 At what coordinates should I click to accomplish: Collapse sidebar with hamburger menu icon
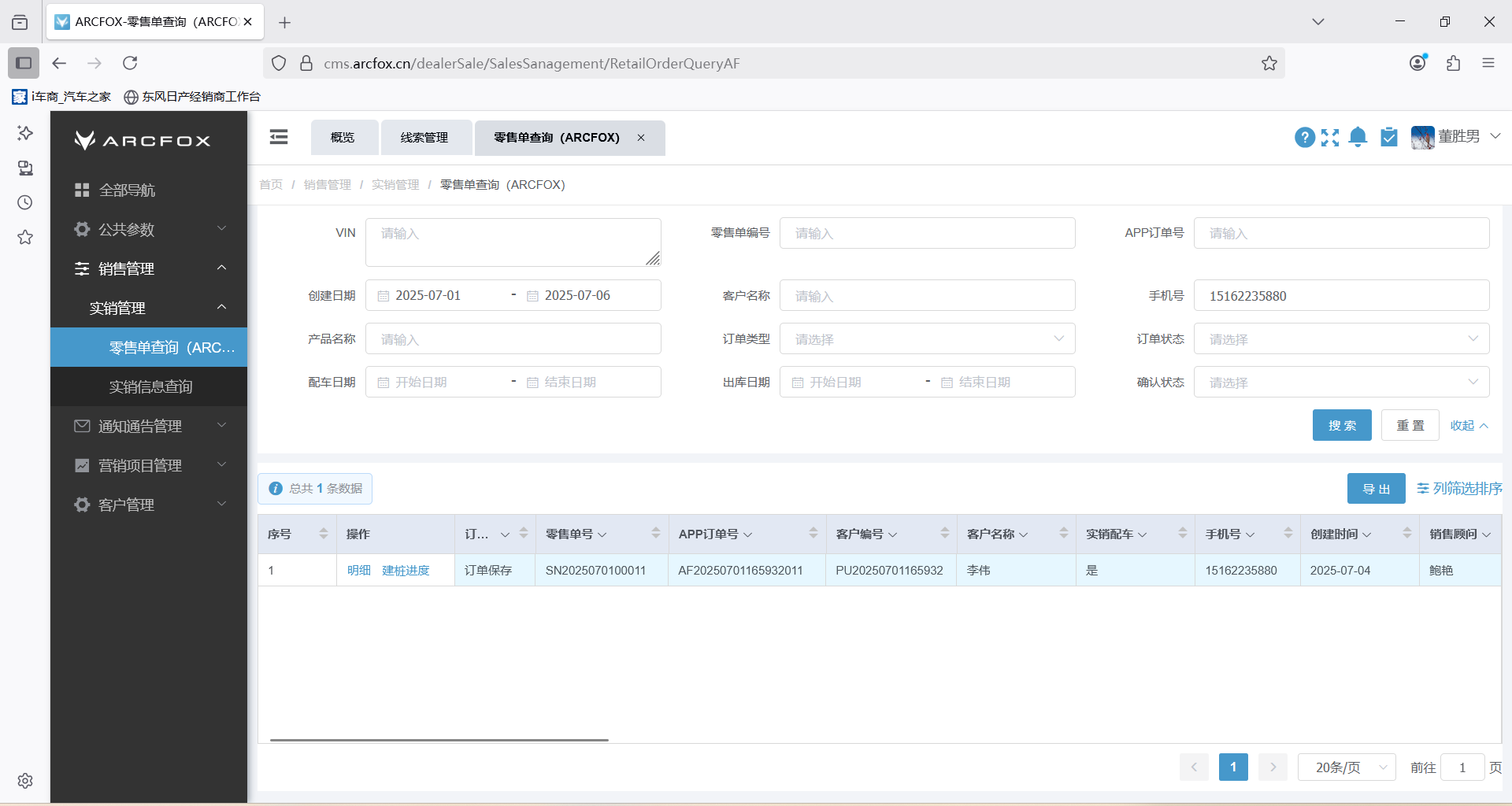(x=279, y=137)
